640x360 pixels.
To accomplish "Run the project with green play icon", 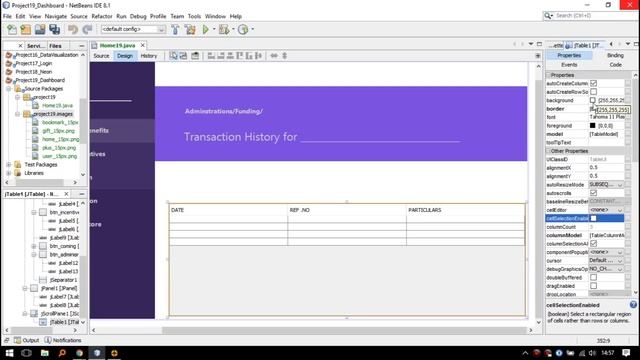I will (206, 29).
